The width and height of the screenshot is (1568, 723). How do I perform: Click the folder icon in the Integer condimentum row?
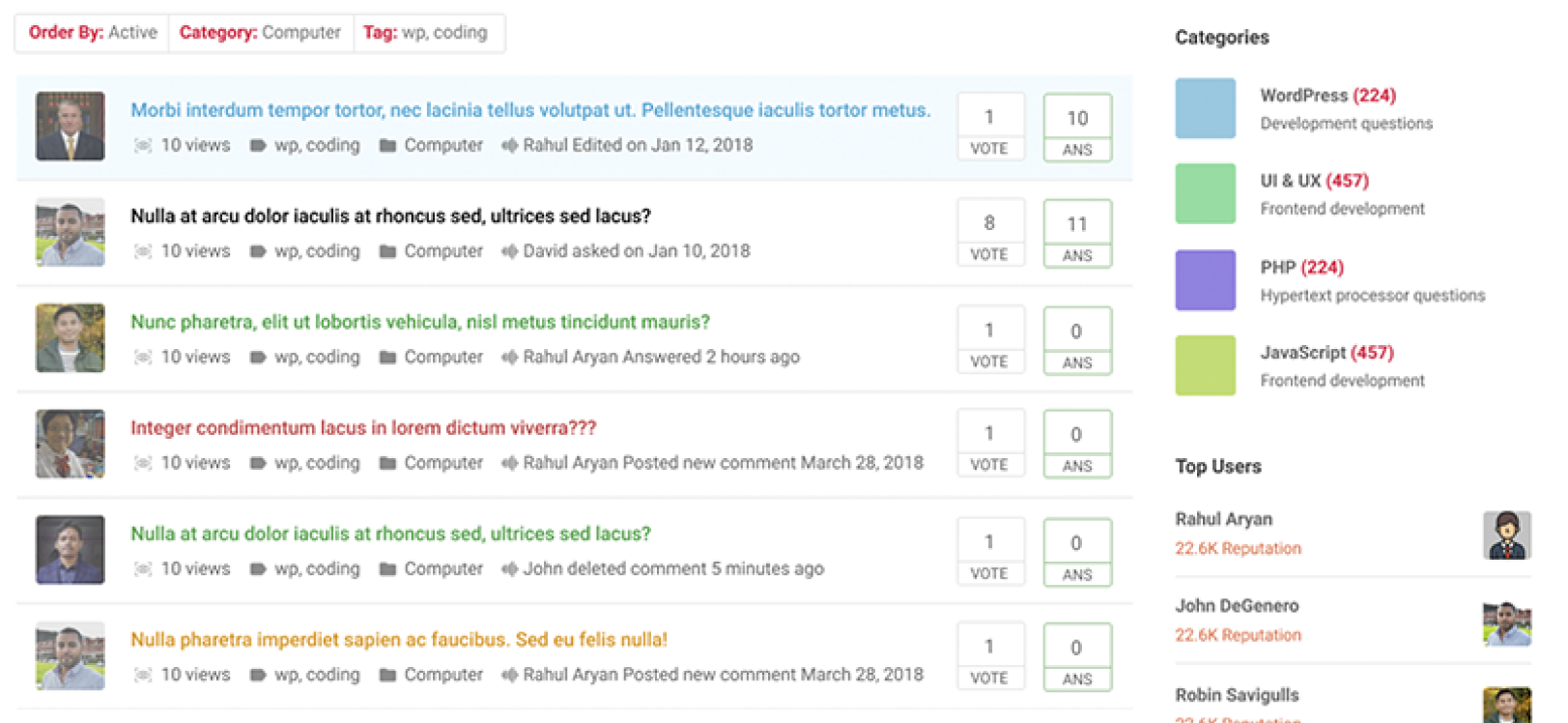tap(387, 464)
